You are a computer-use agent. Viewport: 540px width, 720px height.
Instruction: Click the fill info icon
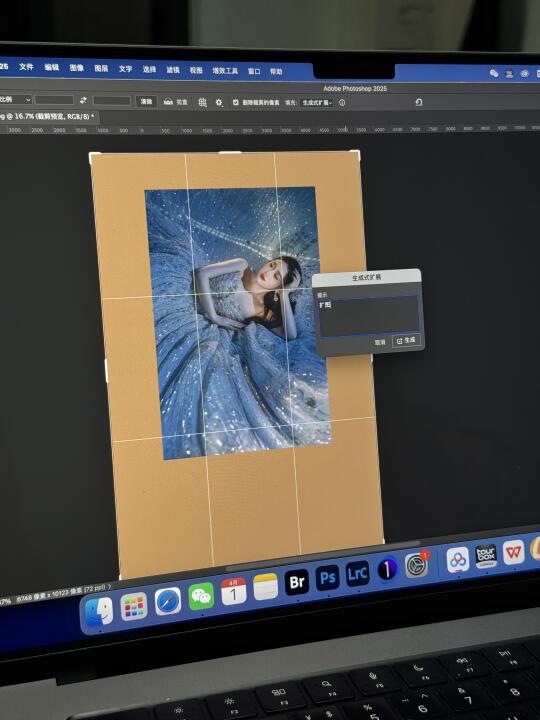pyautogui.click(x=342, y=103)
